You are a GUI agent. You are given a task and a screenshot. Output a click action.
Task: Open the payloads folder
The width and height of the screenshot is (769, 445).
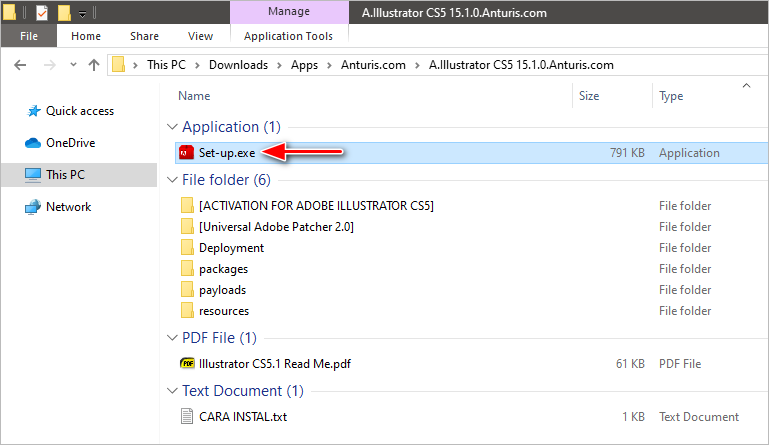(222, 290)
